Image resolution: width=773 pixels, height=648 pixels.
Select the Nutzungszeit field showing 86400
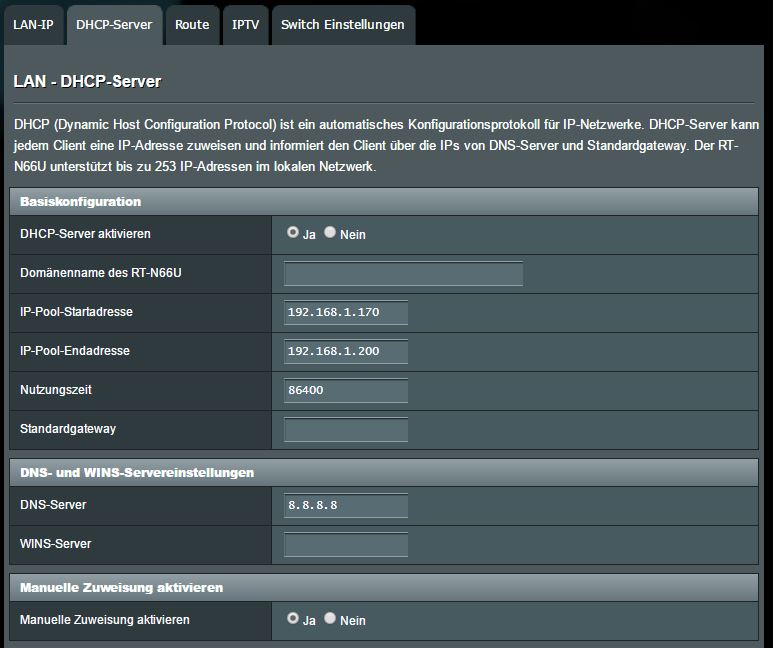[346, 391]
